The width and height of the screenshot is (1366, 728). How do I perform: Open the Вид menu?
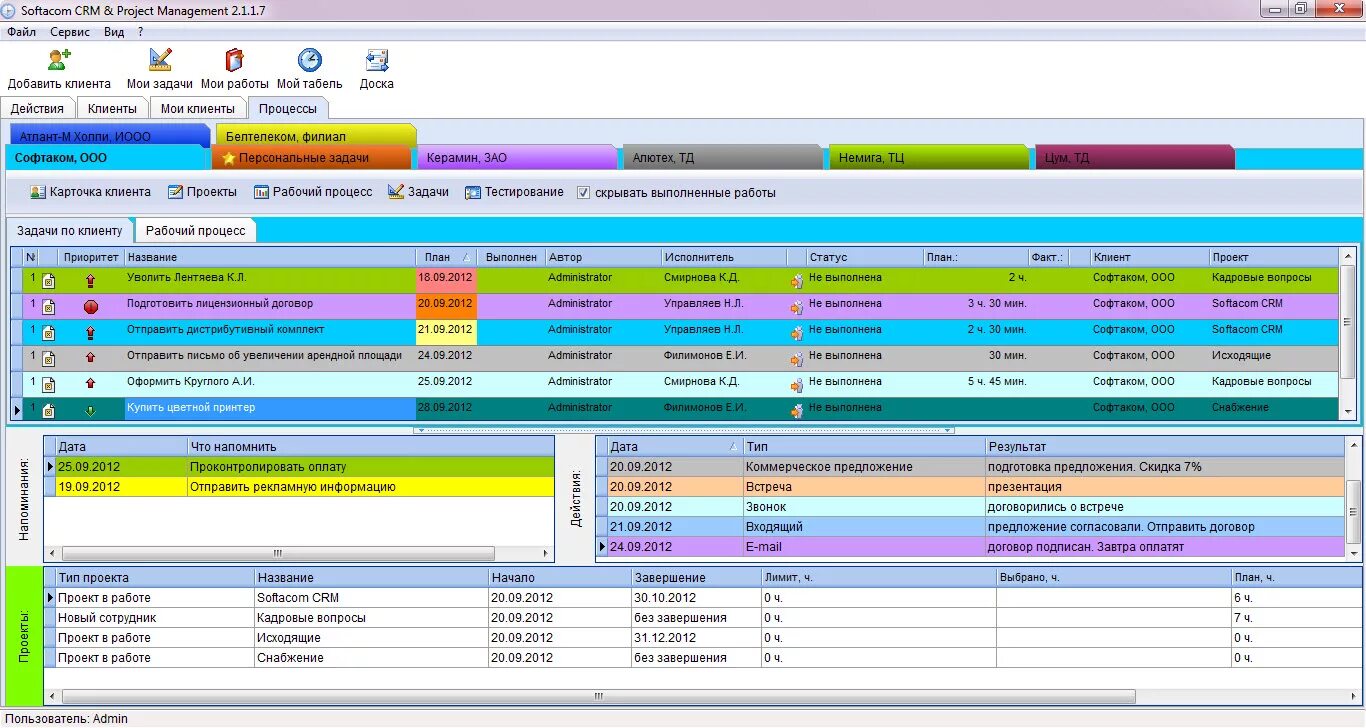pyautogui.click(x=114, y=32)
